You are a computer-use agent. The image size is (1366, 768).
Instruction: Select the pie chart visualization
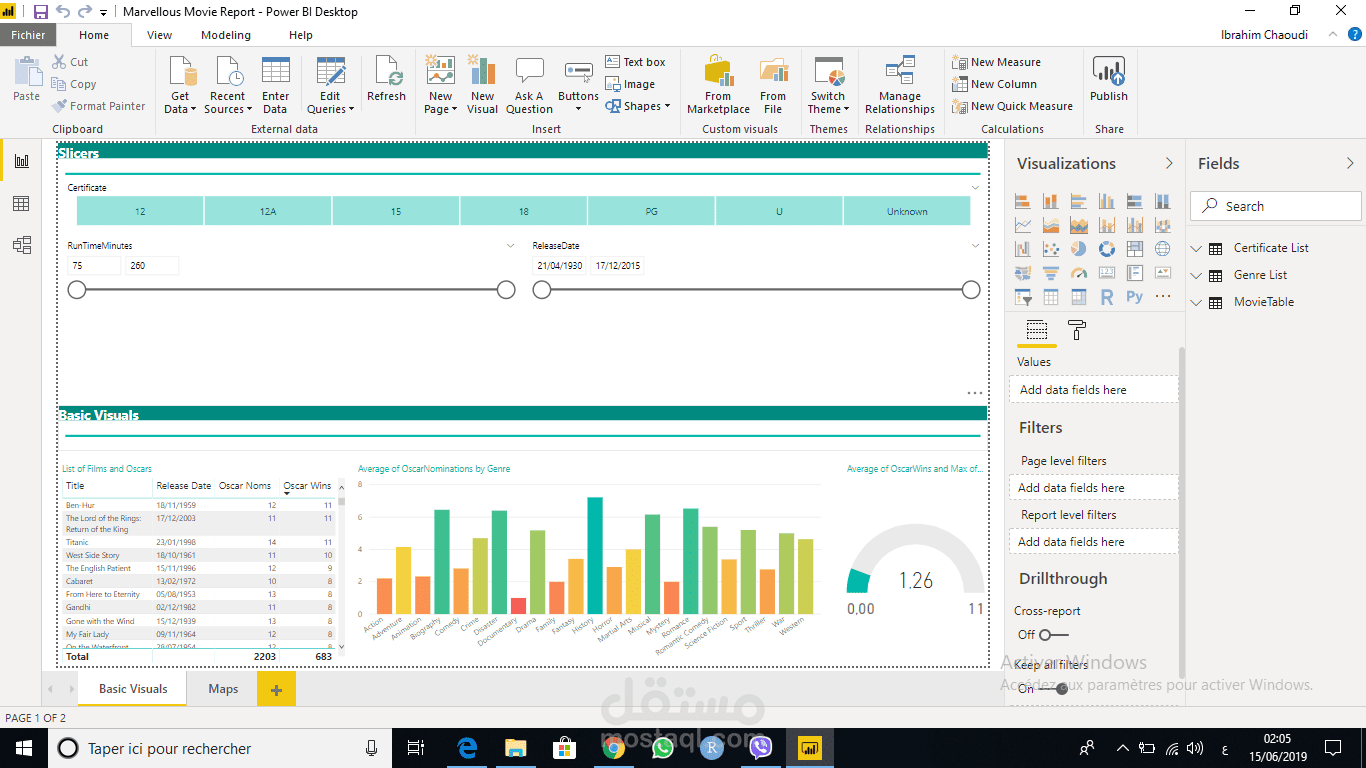1079,249
